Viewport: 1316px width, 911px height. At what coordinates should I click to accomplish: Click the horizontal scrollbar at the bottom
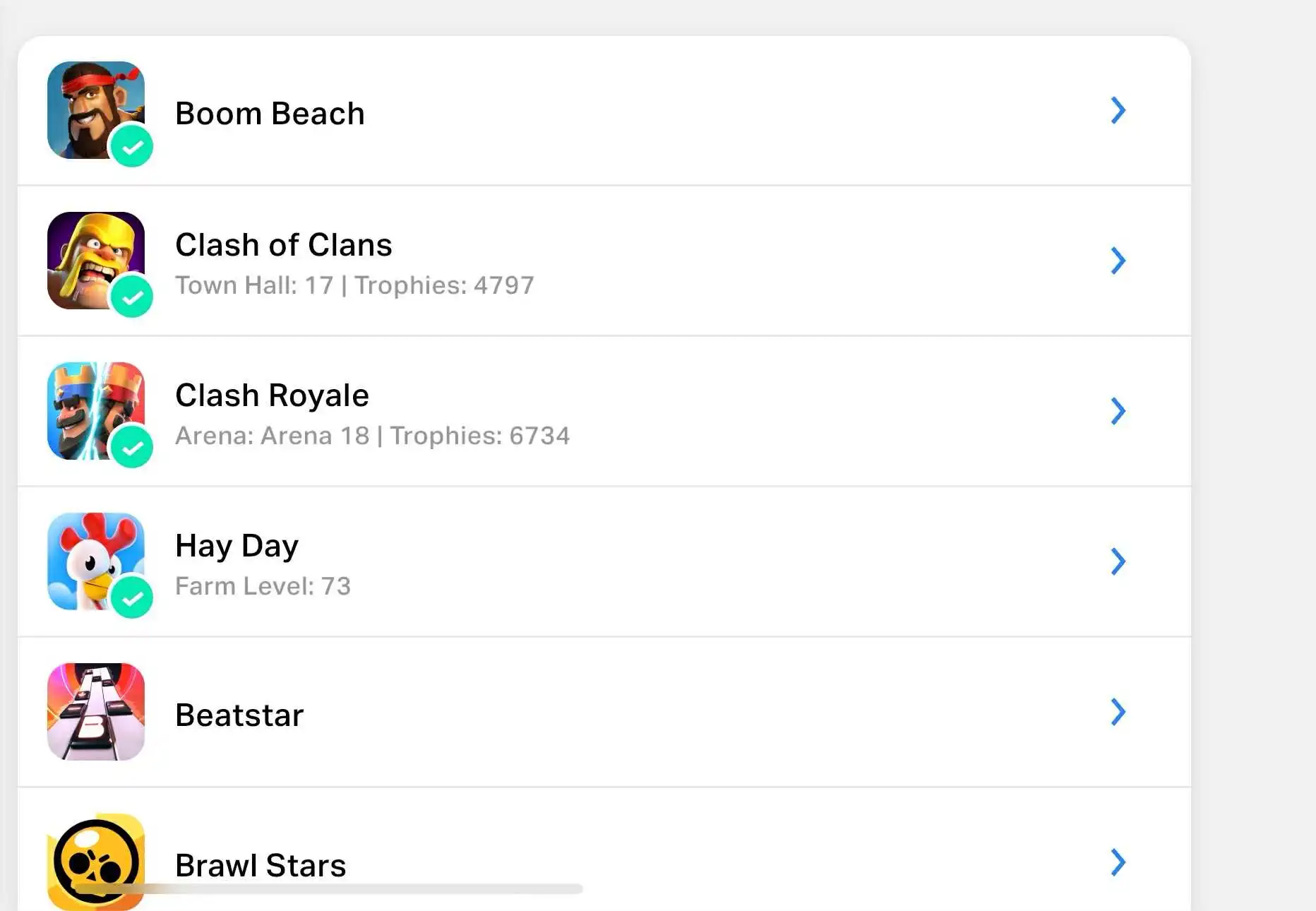tap(328, 888)
